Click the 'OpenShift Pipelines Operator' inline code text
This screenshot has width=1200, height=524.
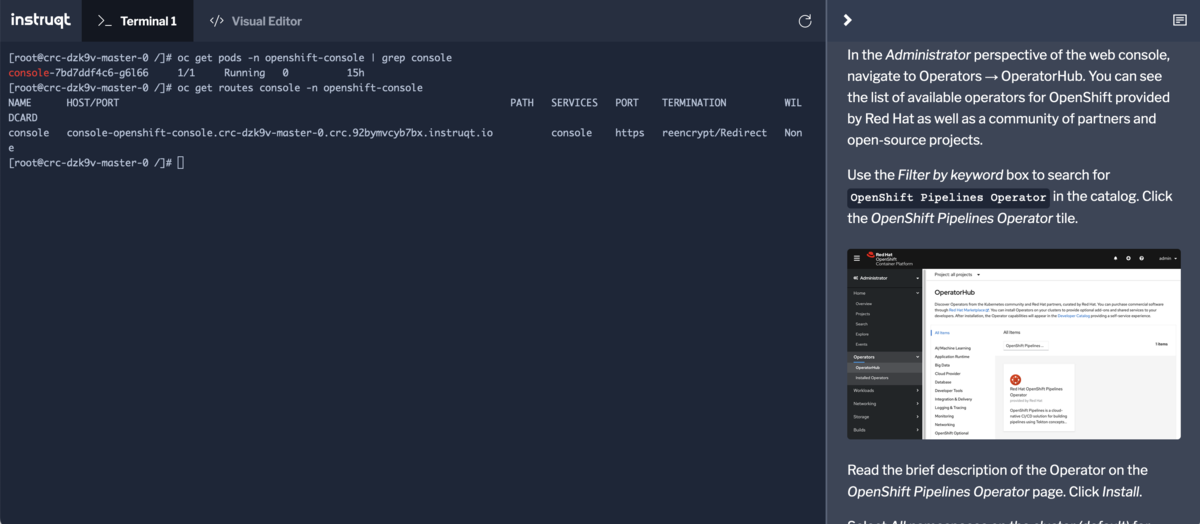click(948, 197)
